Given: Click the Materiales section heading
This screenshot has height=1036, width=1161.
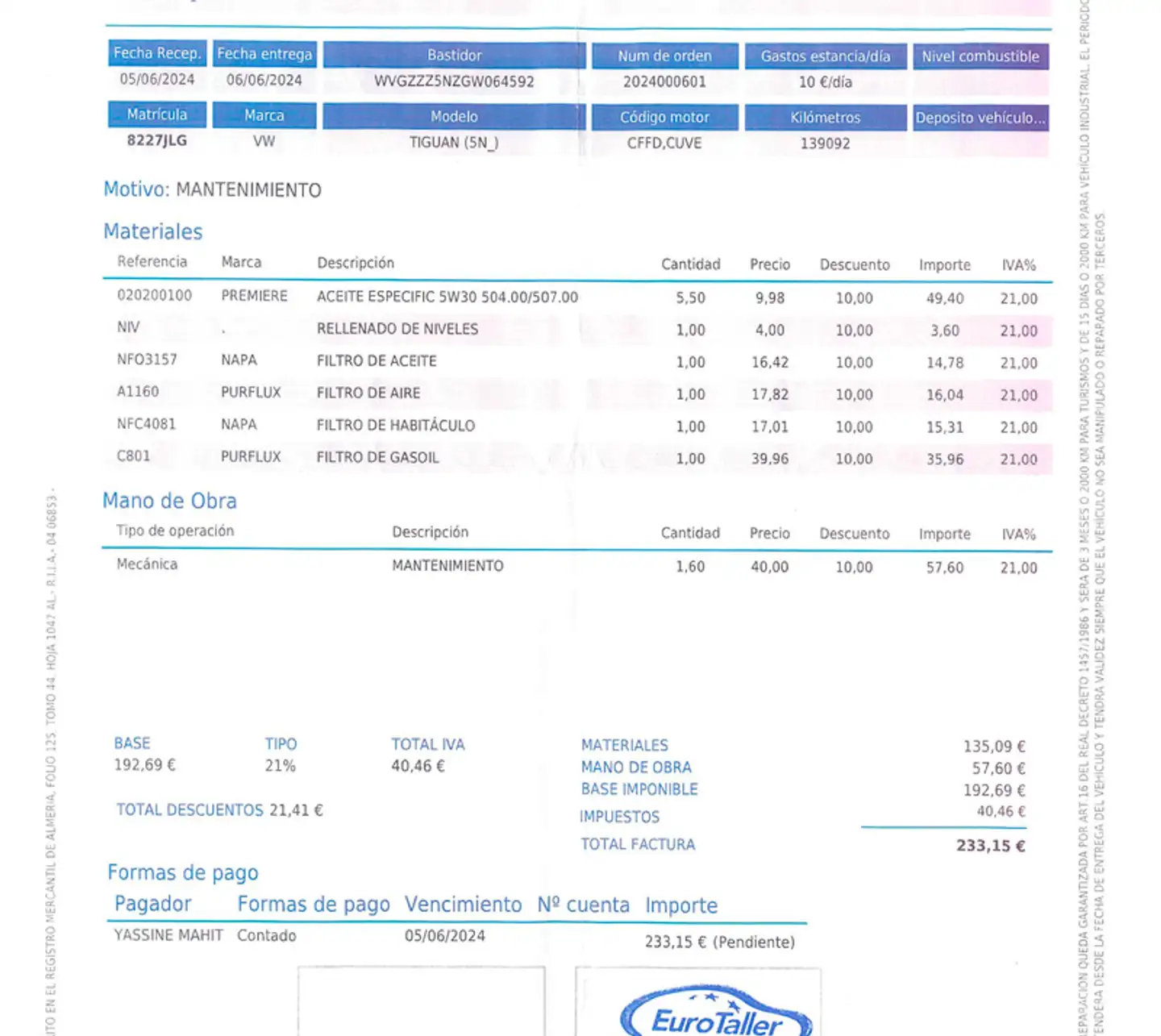Looking at the screenshot, I should pyautogui.click(x=153, y=231).
